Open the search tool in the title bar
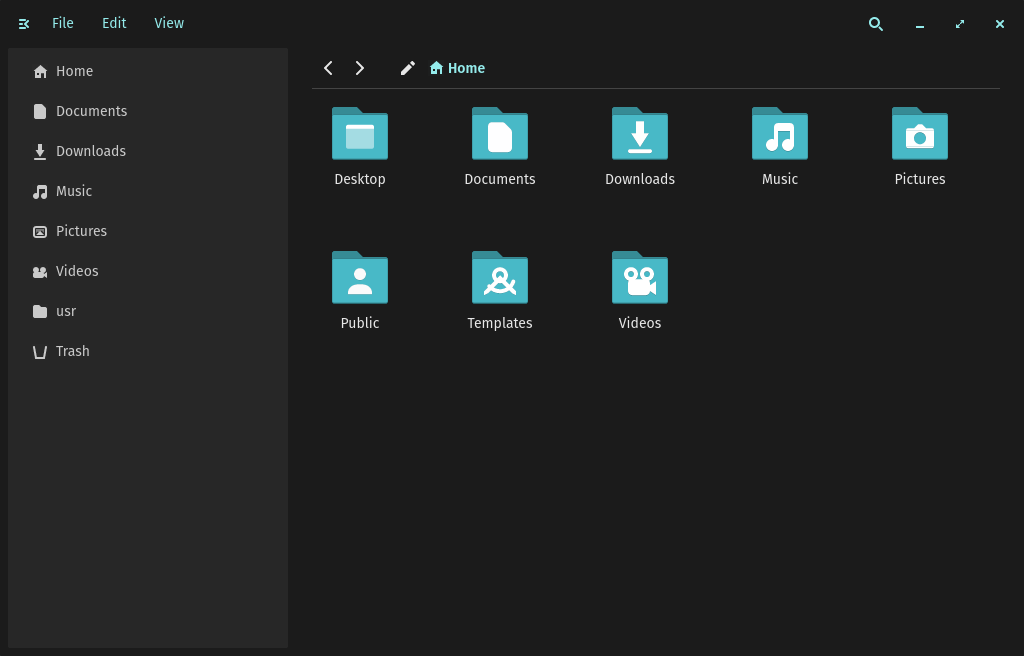This screenshot has width=1024, height=656. click(x=876, y=24)
